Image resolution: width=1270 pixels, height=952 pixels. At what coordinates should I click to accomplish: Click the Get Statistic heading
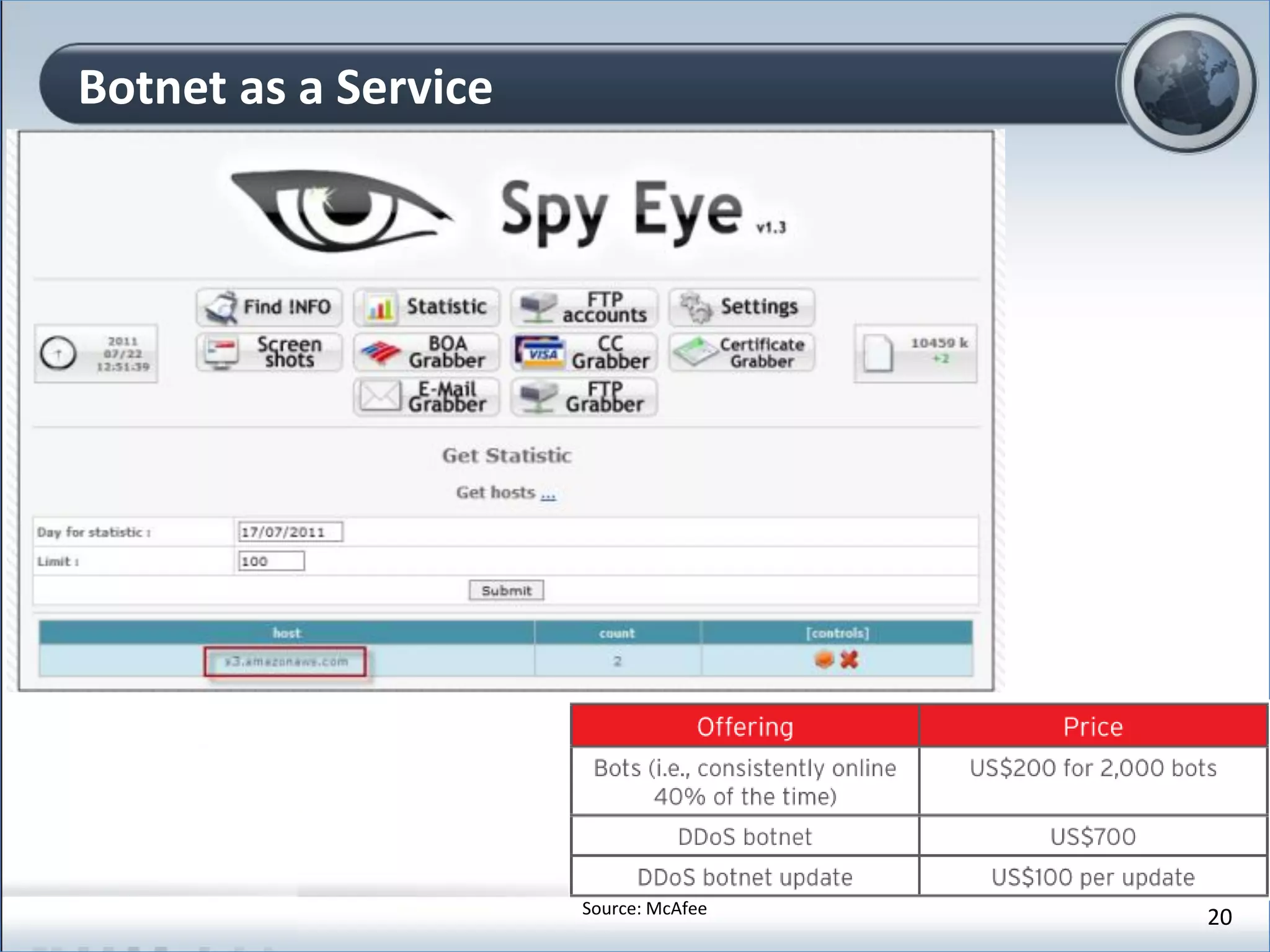(x=507, y=456)
